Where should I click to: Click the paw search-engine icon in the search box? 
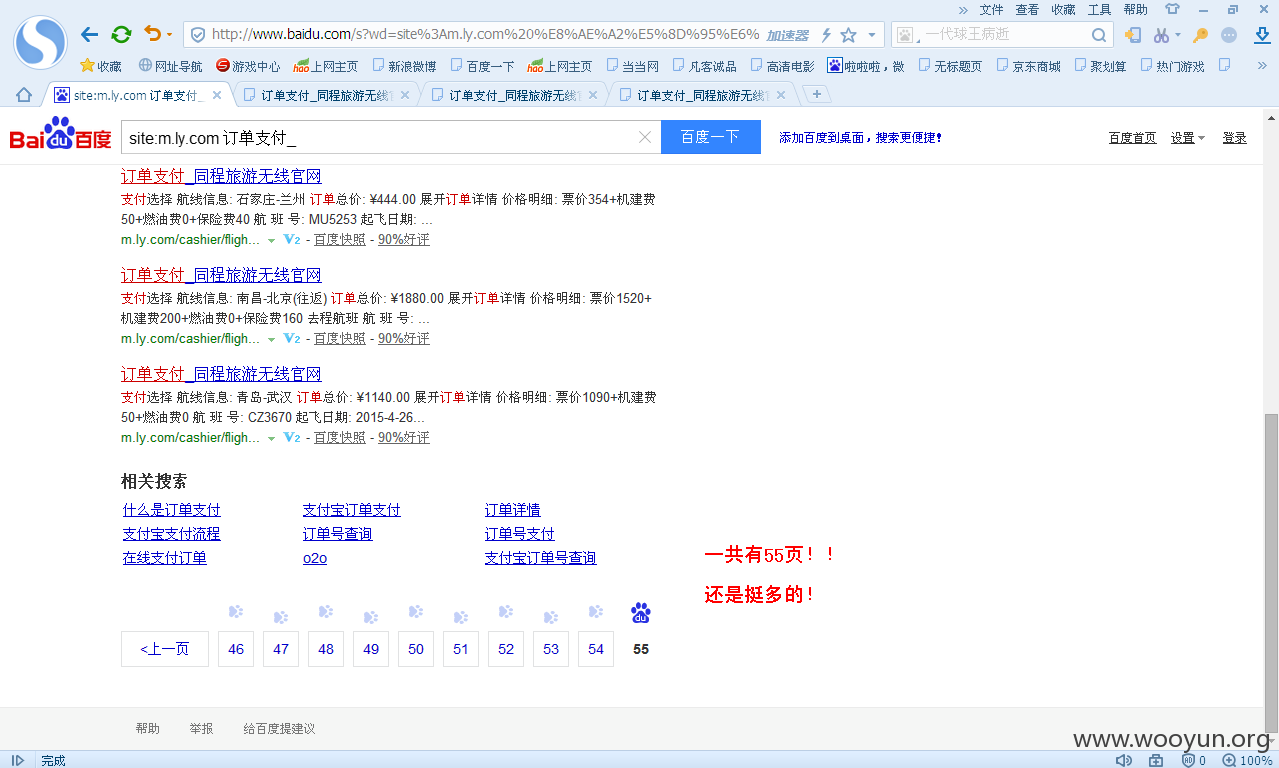tap(905, 35)
